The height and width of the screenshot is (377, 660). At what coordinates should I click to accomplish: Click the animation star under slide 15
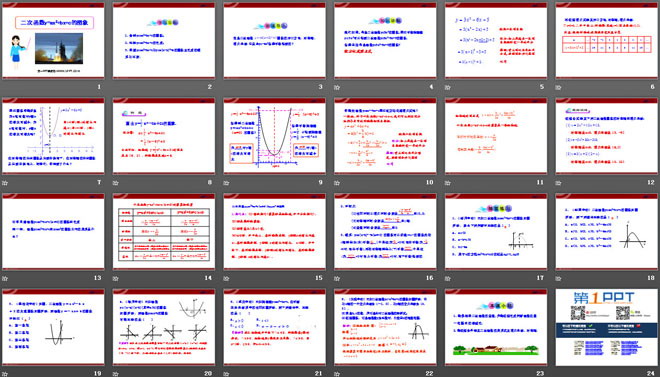tap(226, 278)
